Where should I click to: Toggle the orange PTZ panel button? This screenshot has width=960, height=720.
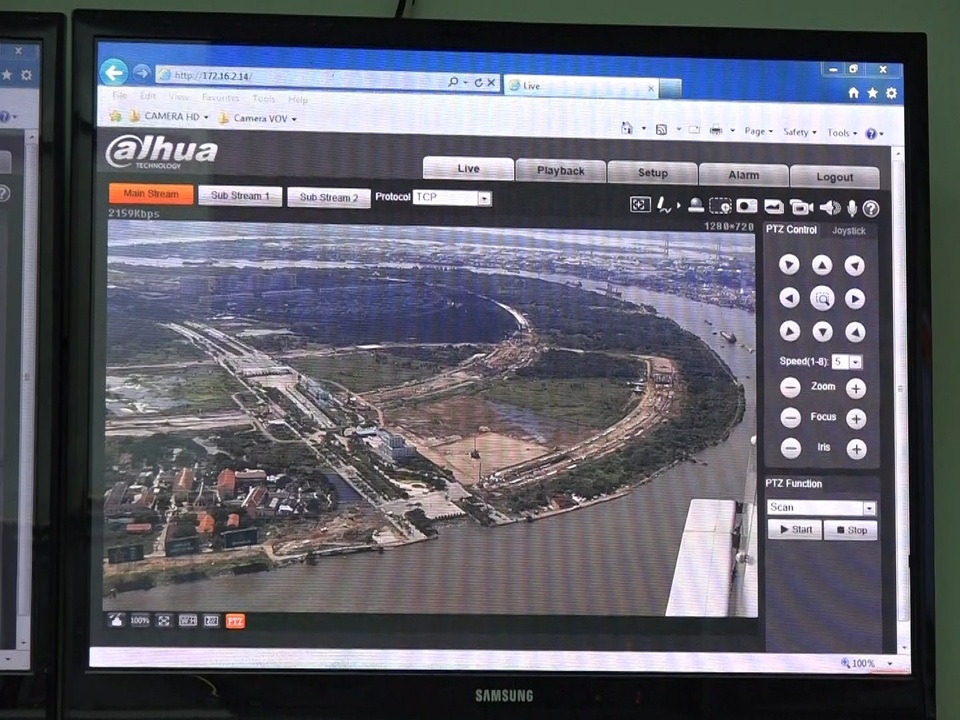[x=235, y=621]
